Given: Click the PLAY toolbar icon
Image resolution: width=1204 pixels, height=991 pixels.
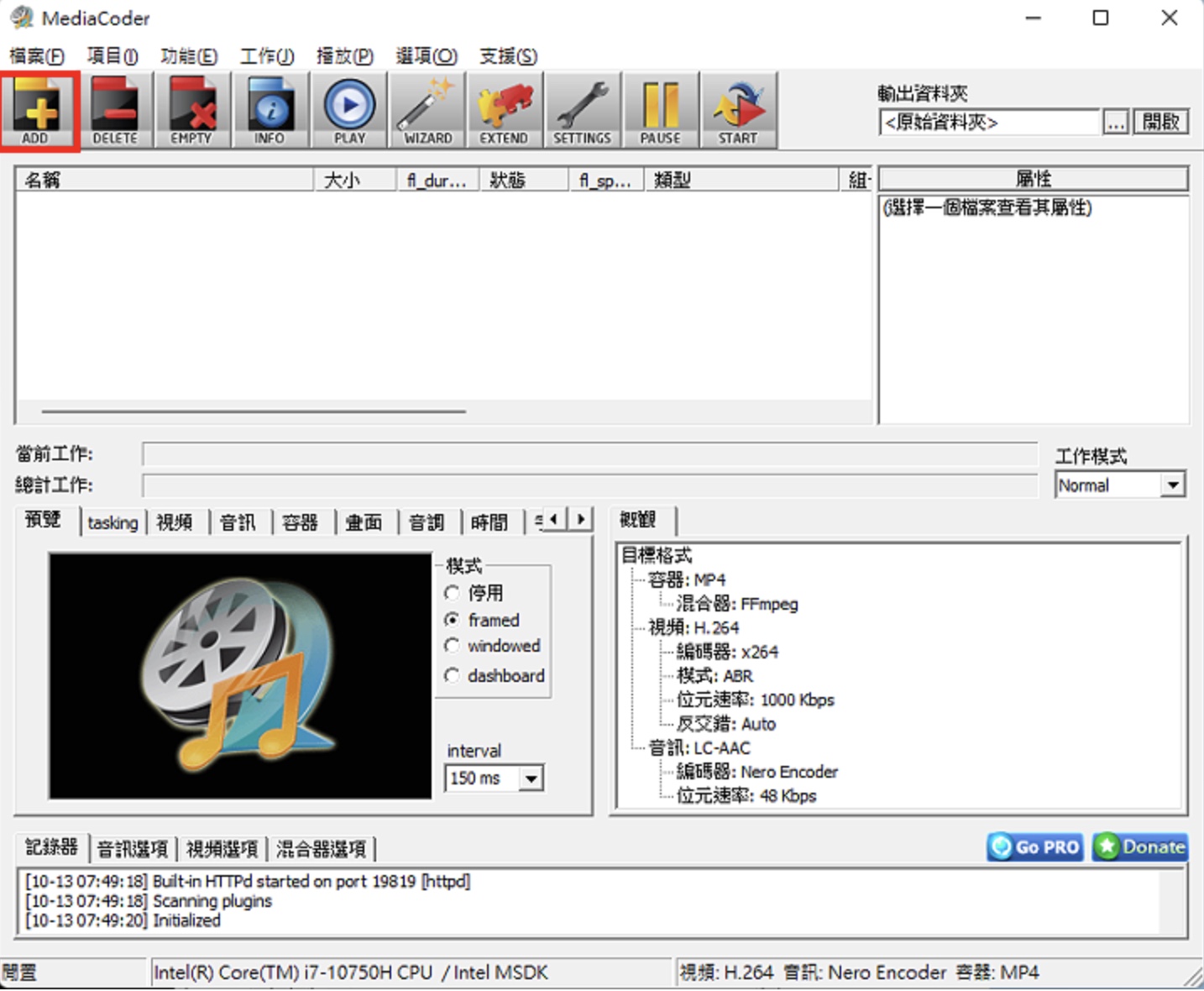Looking at the screenshot, I should pos(349,111).
